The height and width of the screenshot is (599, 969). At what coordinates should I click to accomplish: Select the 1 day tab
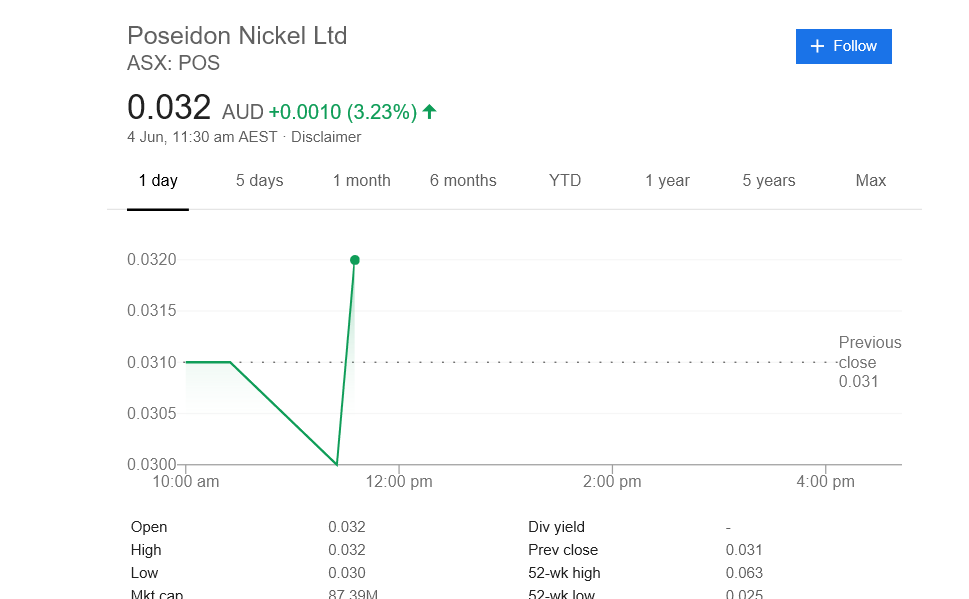tap(158, 181)
